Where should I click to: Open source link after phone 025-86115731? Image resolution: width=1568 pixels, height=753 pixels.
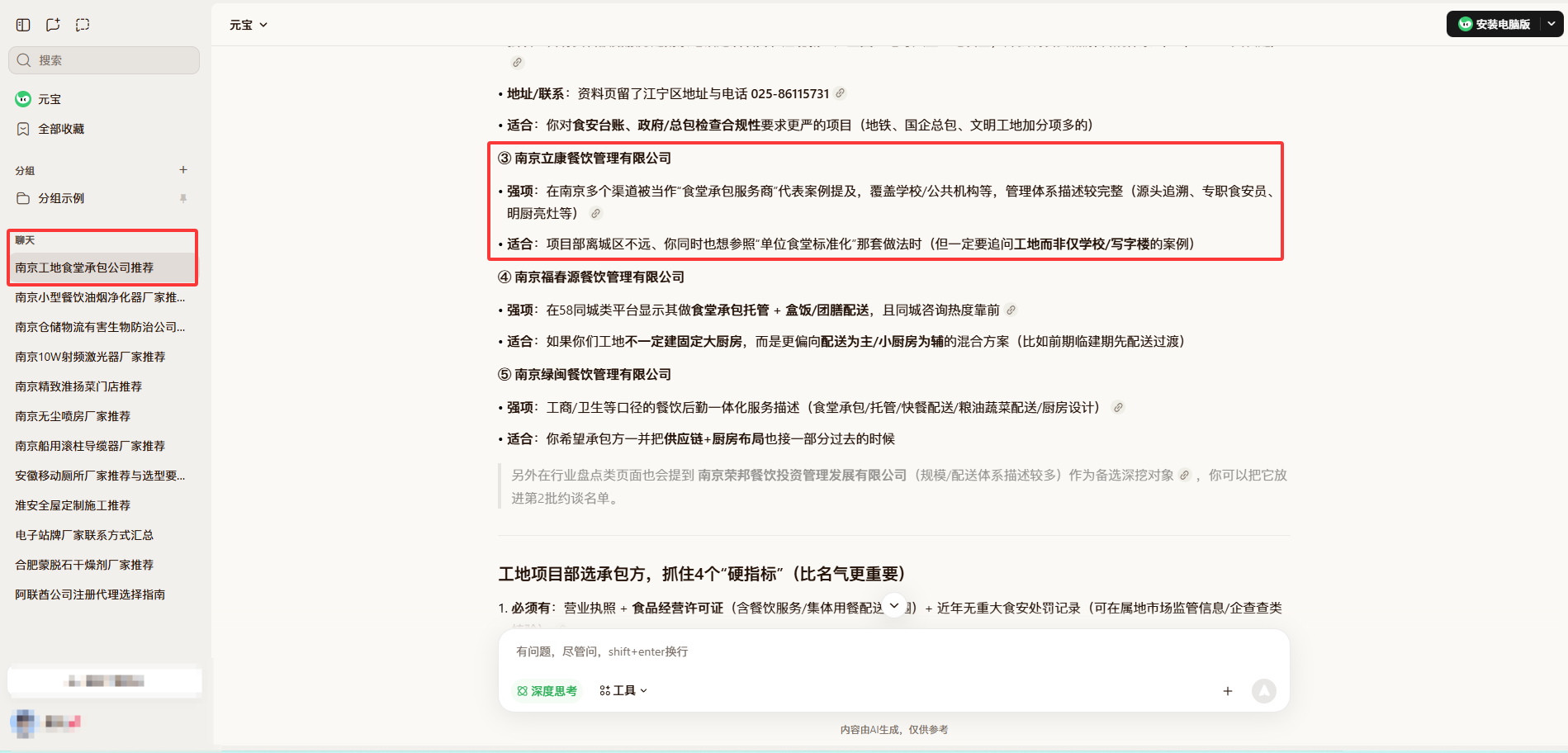pyautogui.click(x=841, y=93)
